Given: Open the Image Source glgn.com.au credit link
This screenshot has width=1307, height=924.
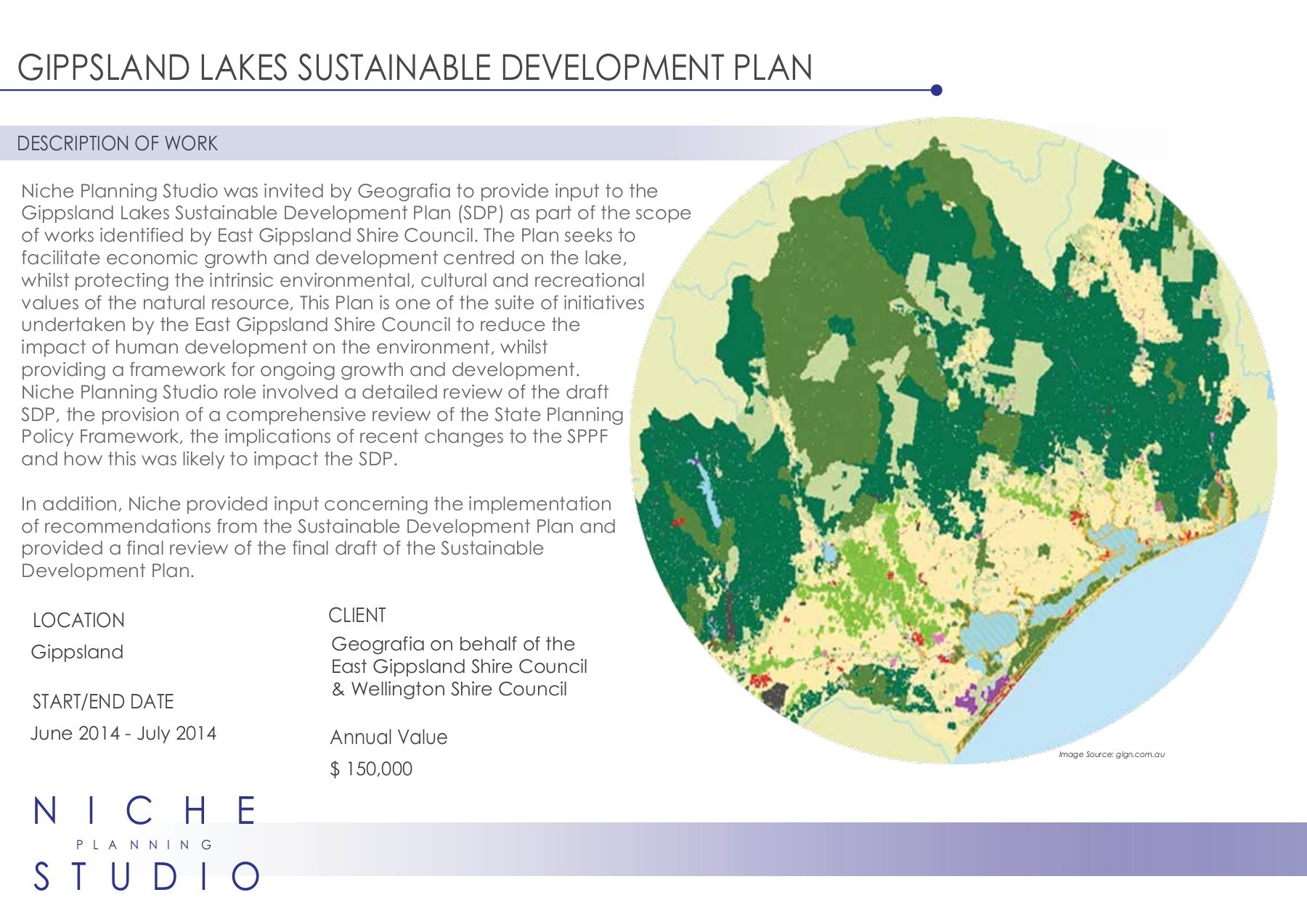Looking at the screenshot, I should point(1113,756).
